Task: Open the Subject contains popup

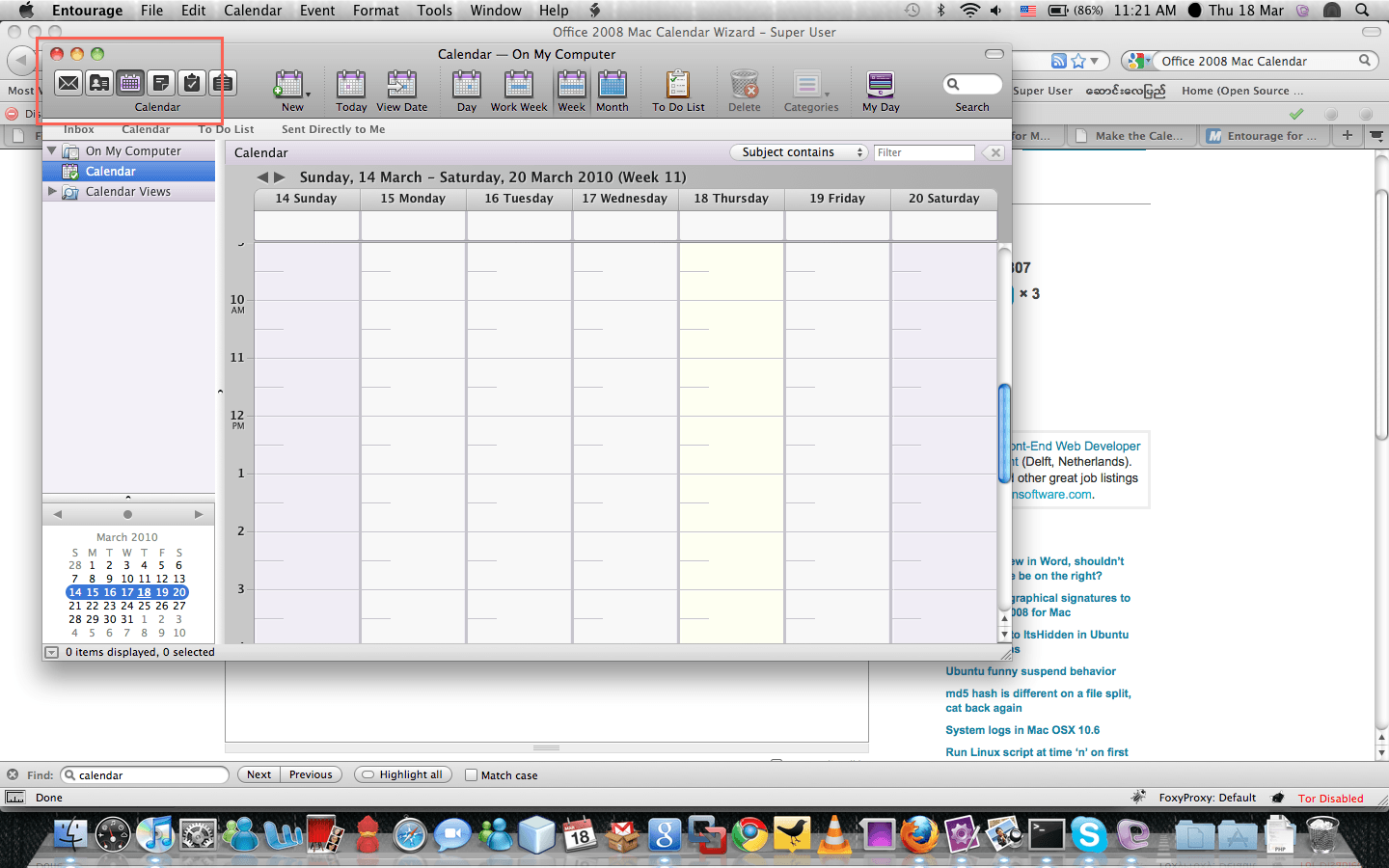Action: [799, 152]
